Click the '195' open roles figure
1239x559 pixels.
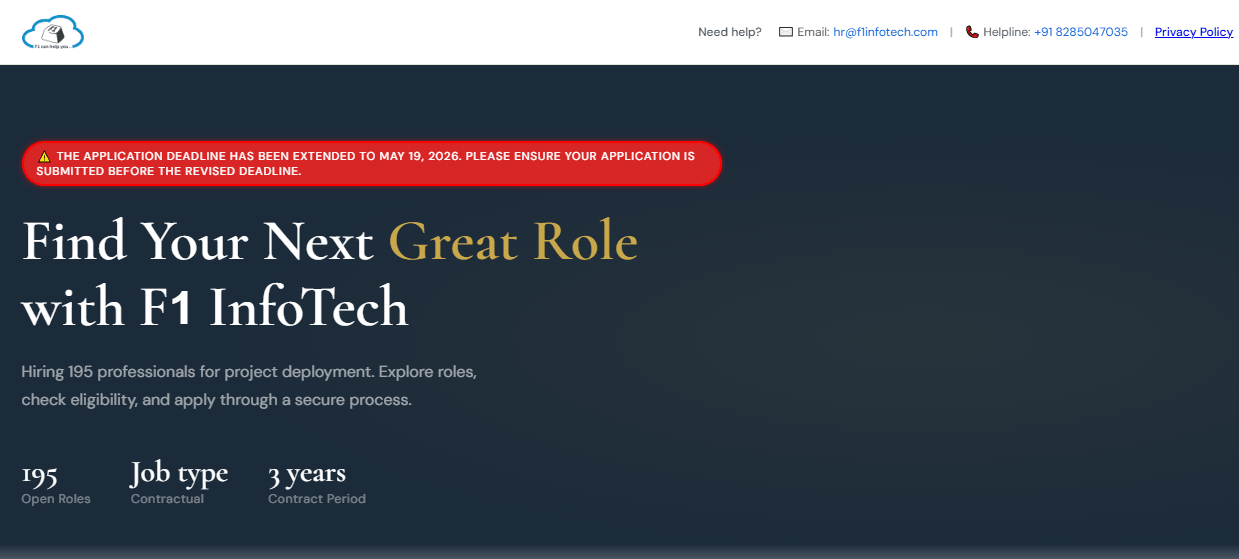pyautogui.click(x=40, y=474)
